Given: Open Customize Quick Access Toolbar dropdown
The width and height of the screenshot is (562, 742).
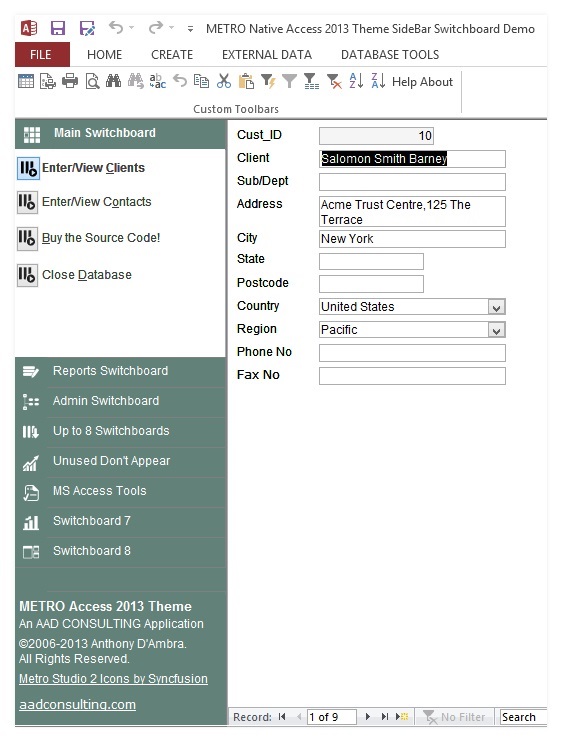Looking at the screenshot, I should (x=190, y=29).
